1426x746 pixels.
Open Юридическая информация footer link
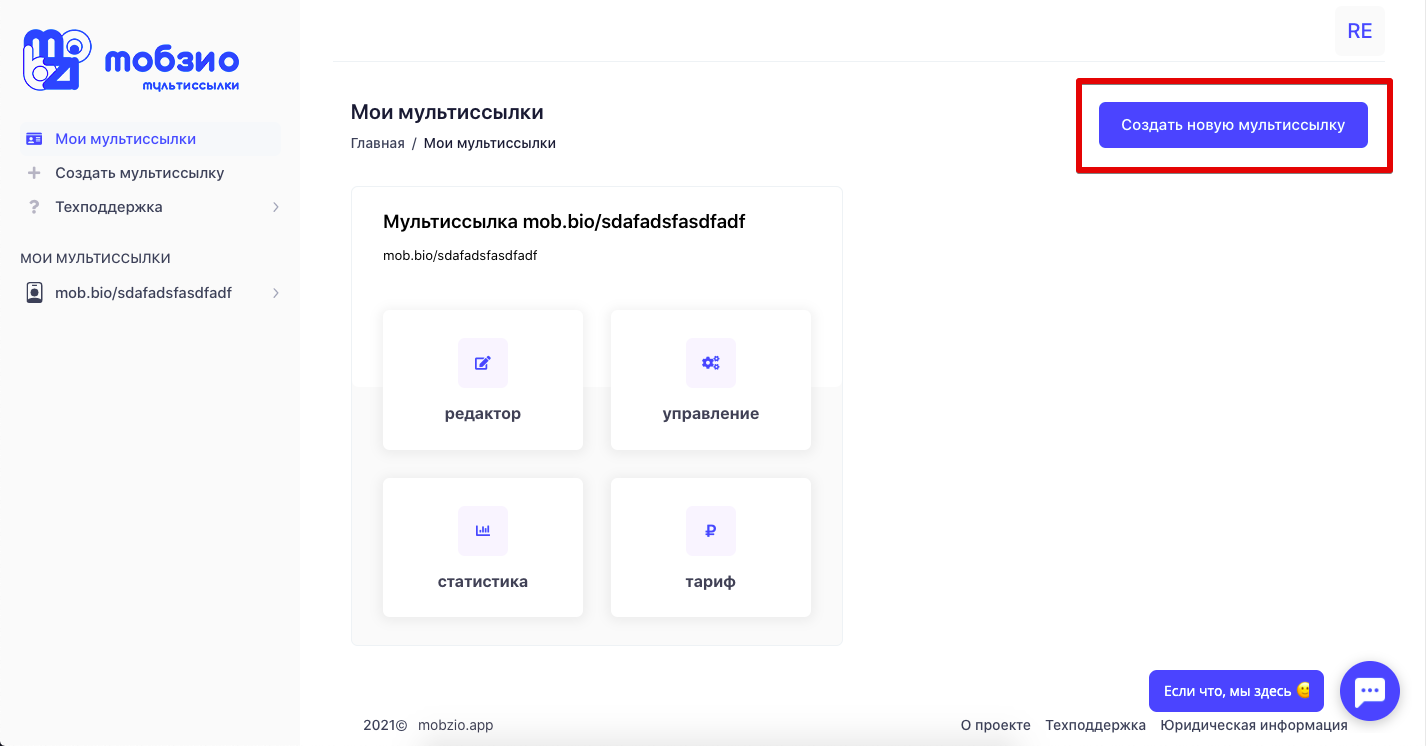[1254, 725]
